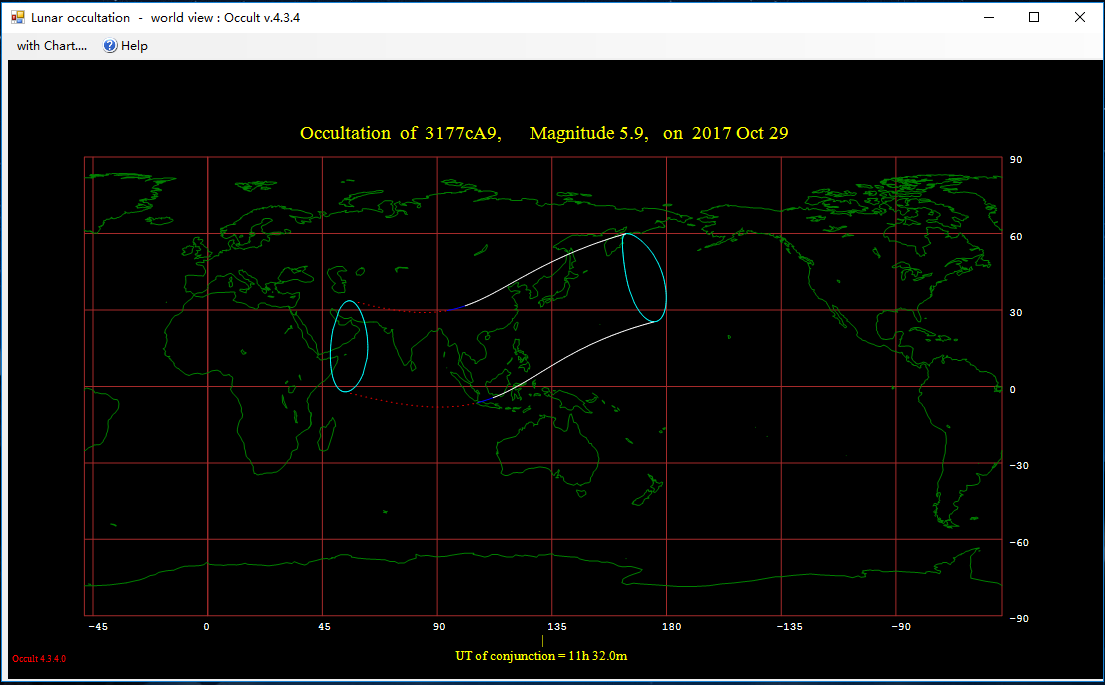Click the Occult app icon in title bar
The image size is (1105, 685).
coord(18,17)
